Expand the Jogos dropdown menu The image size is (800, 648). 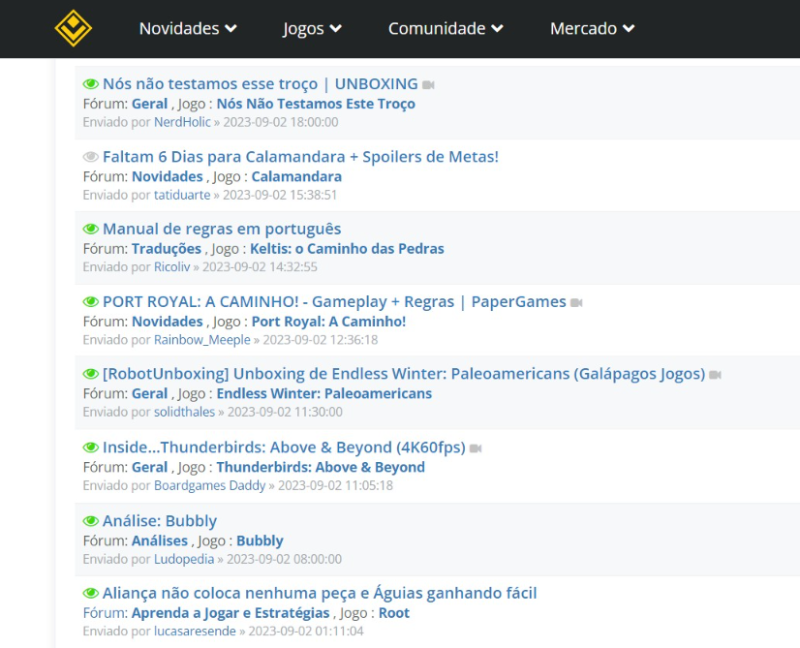pyautogui.click(x=312, y=29)
